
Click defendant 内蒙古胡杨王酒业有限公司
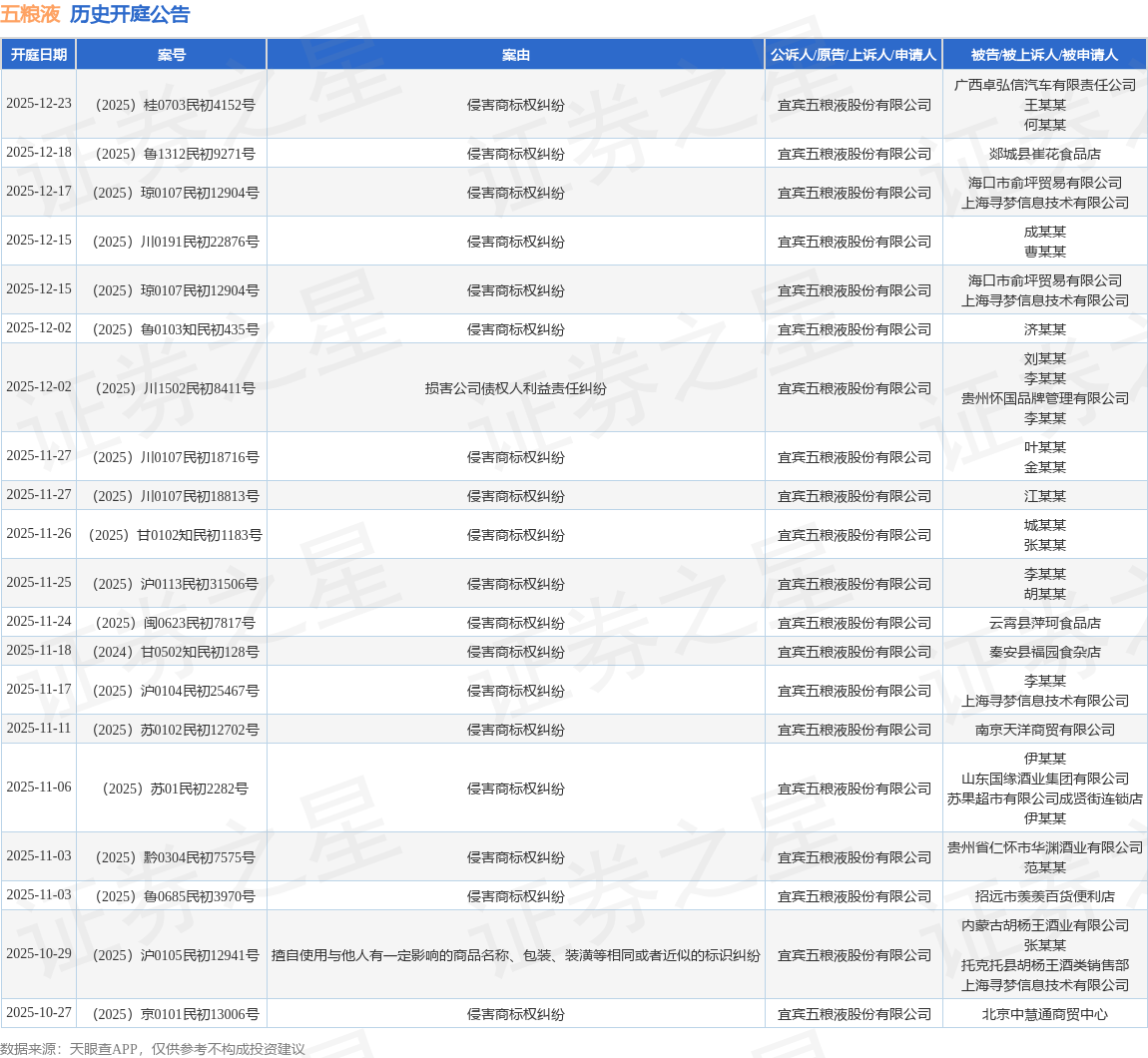(1045, 926)
